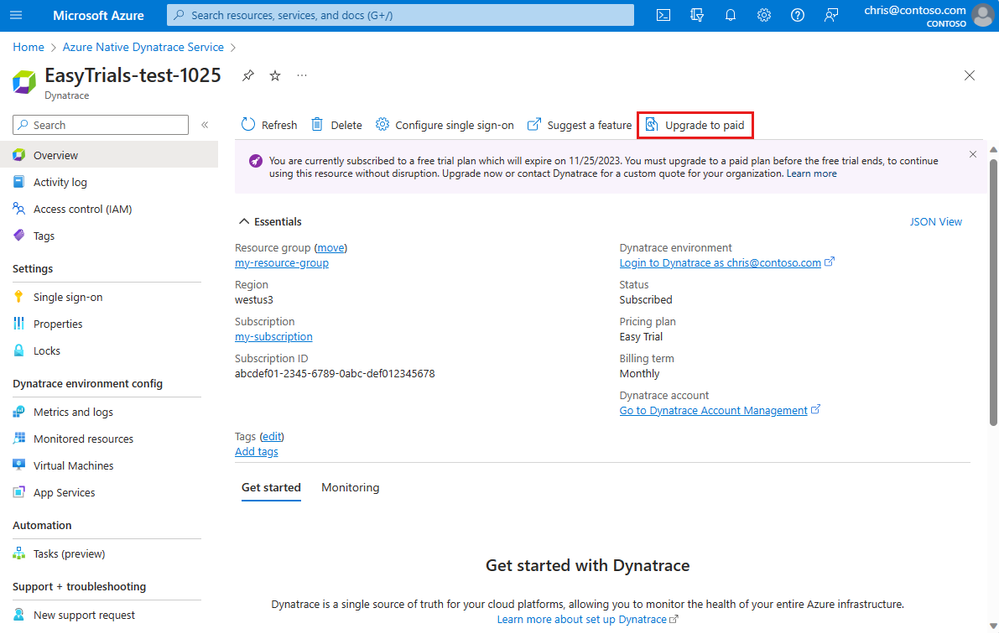This screenshot has width=999, height=633.
Task: Click Upgrade to paid button
Action: click(x=695, y=125)
